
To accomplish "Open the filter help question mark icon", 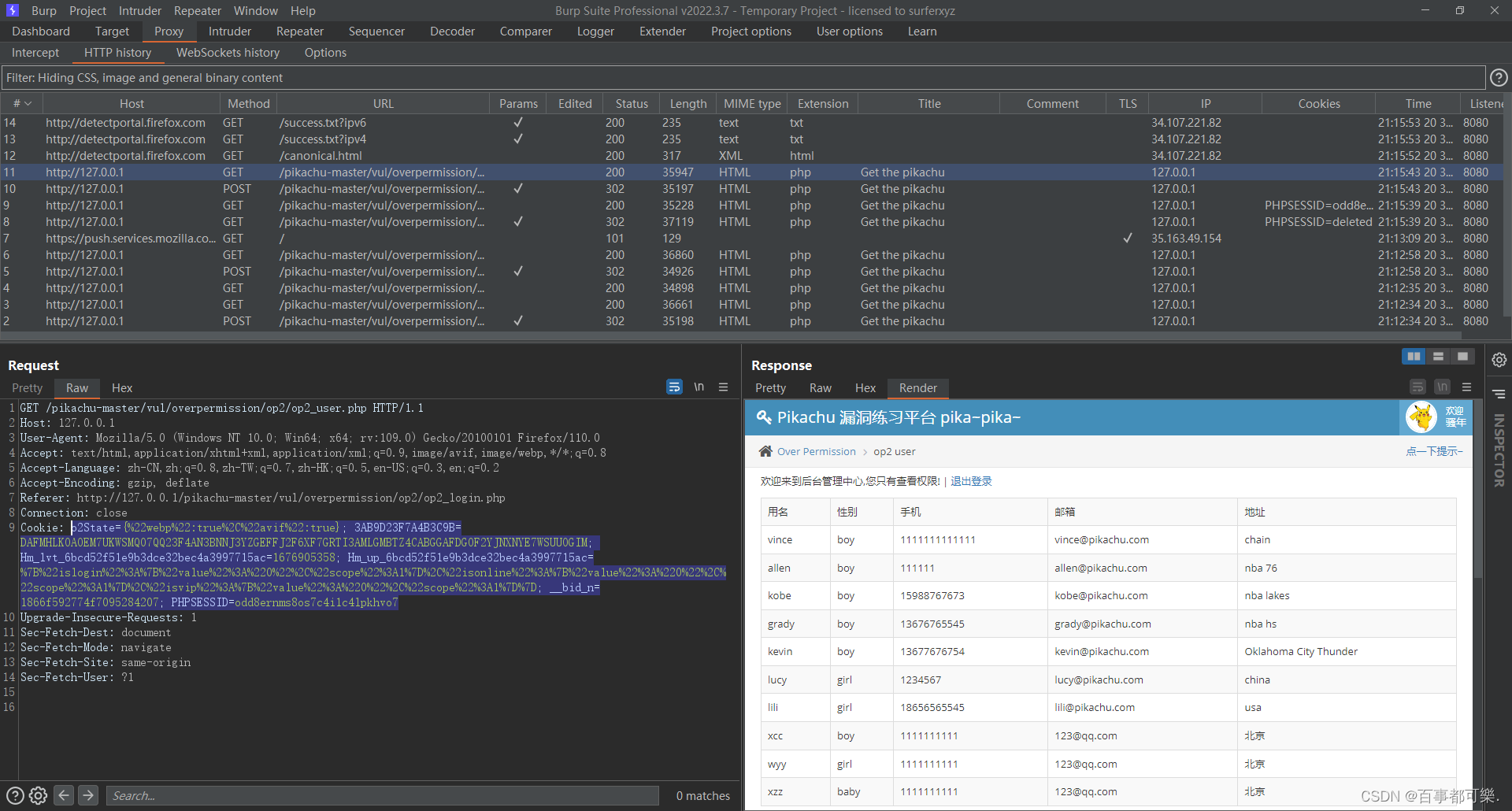I will [x=1499, y=78].
